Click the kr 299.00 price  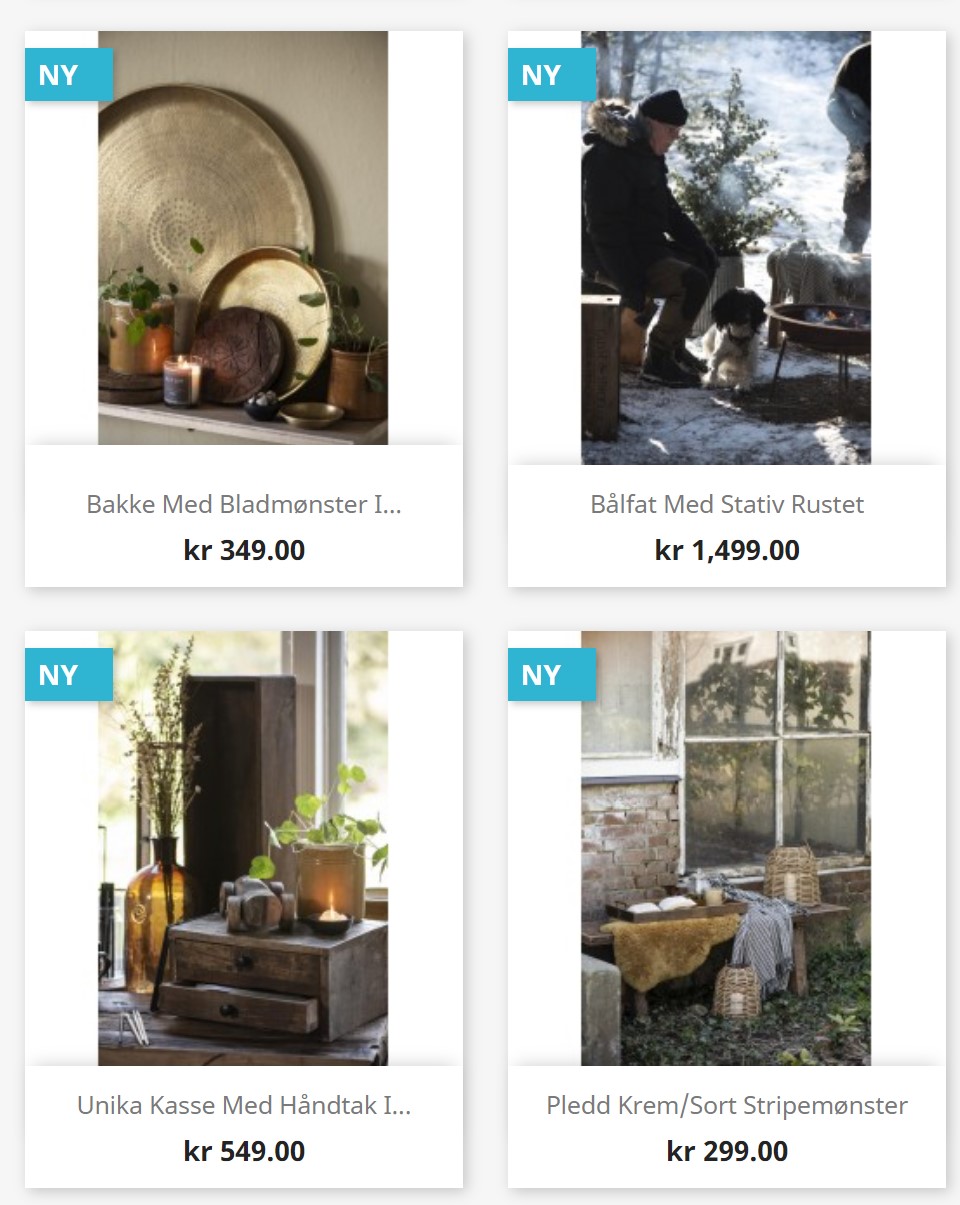pyautogui.click(x=727, y=1151)
